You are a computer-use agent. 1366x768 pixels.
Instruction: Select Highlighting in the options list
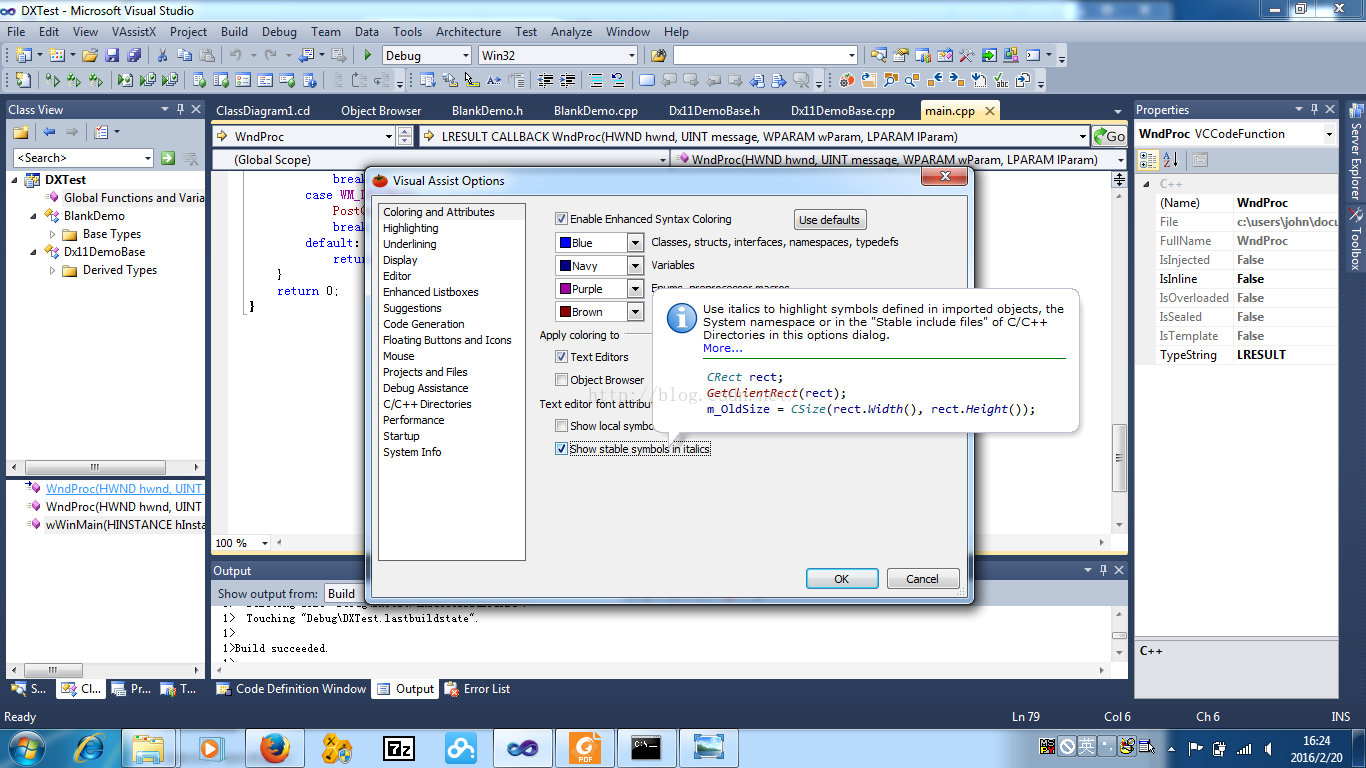[x=410, y=228]
